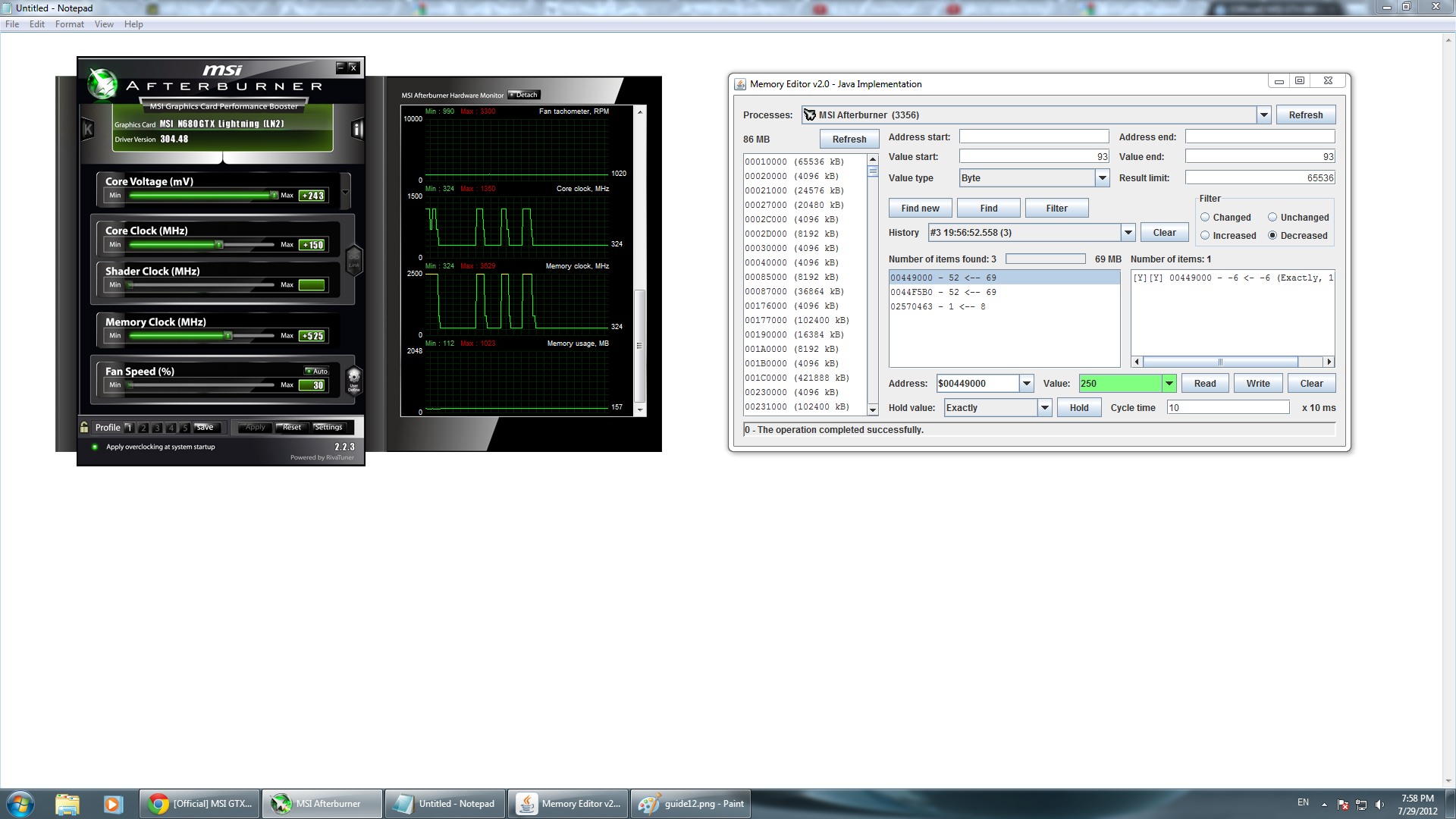This screenshot has width=1456, height=819.
Task: Click the network tray icon
Action: point(1361,804)
